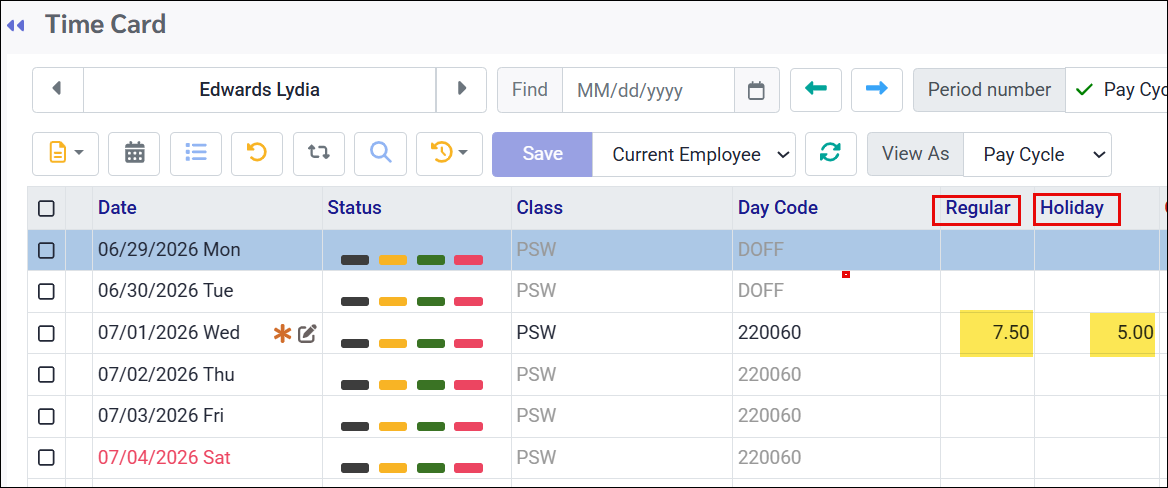Click the Time Card page title
1168x488 pixels.
tap(105, 25)
